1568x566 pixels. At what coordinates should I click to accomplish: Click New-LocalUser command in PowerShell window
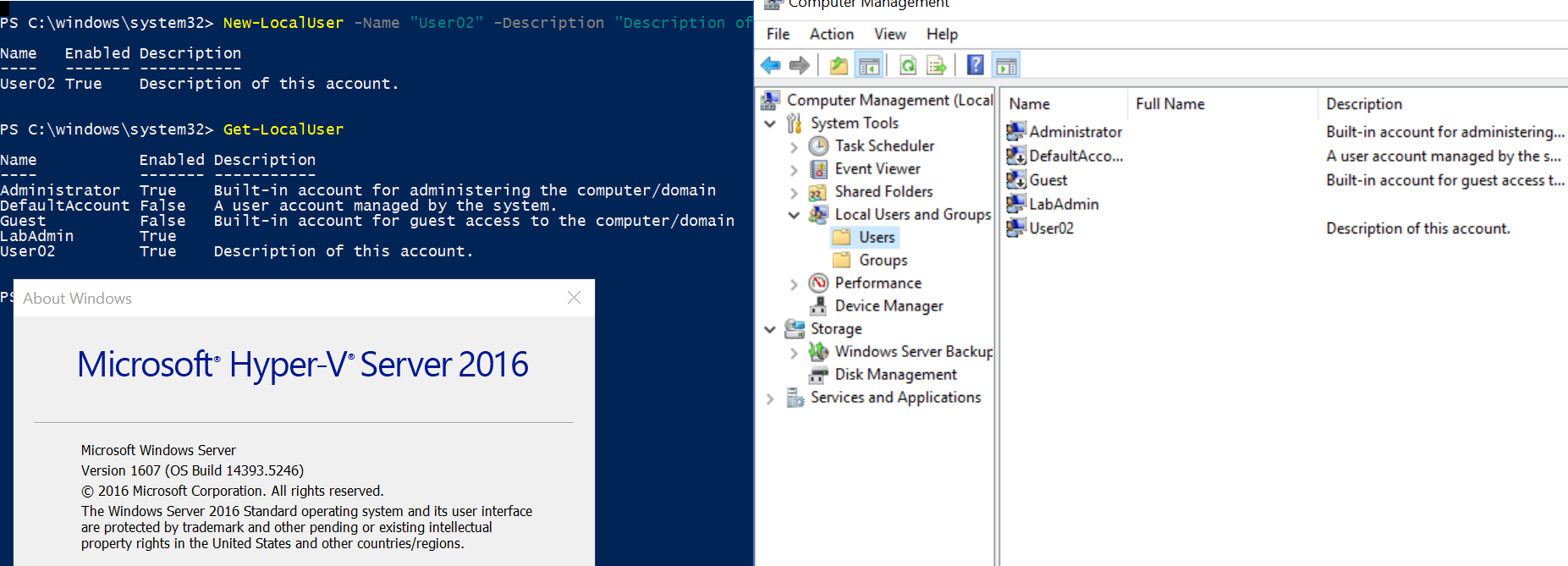283,23
